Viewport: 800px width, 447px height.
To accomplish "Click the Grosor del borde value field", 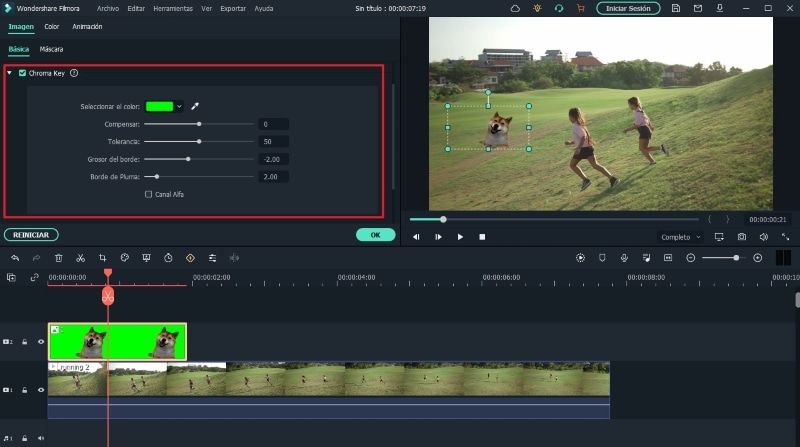I will tap(273, 159).
